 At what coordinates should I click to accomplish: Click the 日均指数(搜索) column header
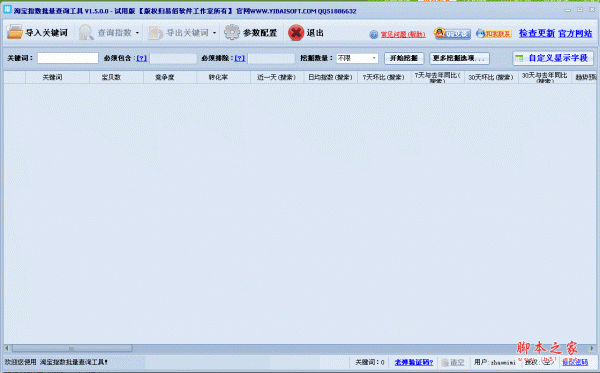click(330, 77)
